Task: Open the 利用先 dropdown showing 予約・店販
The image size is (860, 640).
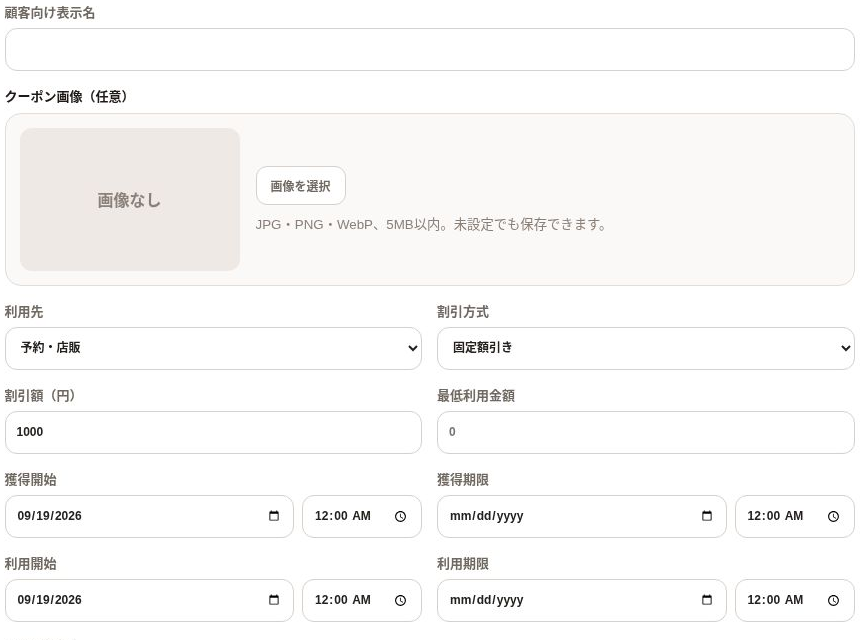Action: tap(213, 348)
